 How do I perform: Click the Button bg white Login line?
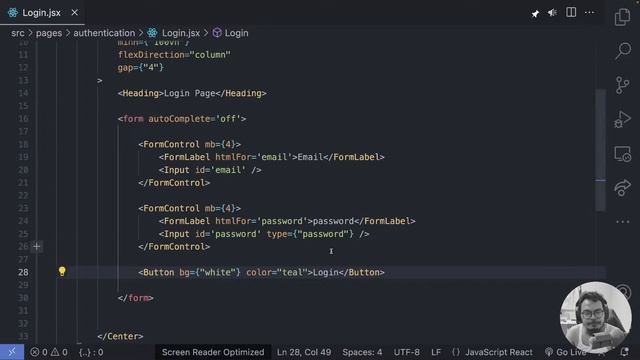(261, 272)
